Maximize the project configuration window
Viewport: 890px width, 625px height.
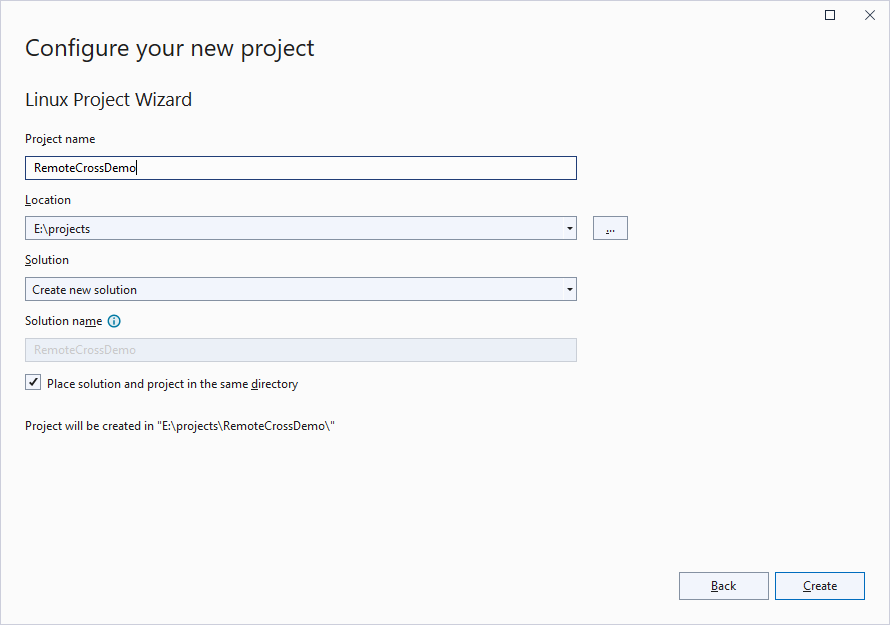(x=830, y=15)
